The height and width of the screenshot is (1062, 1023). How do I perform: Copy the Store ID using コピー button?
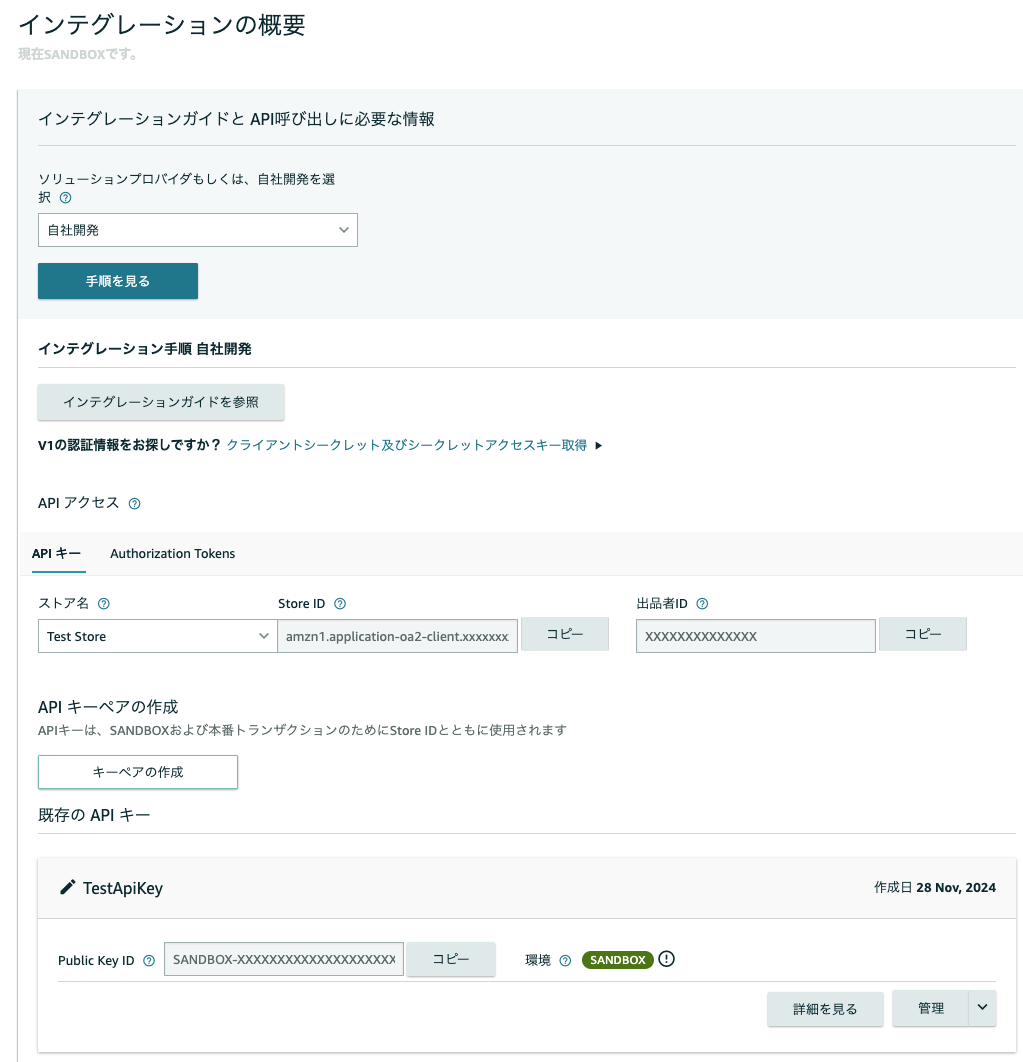coord(564,634)
